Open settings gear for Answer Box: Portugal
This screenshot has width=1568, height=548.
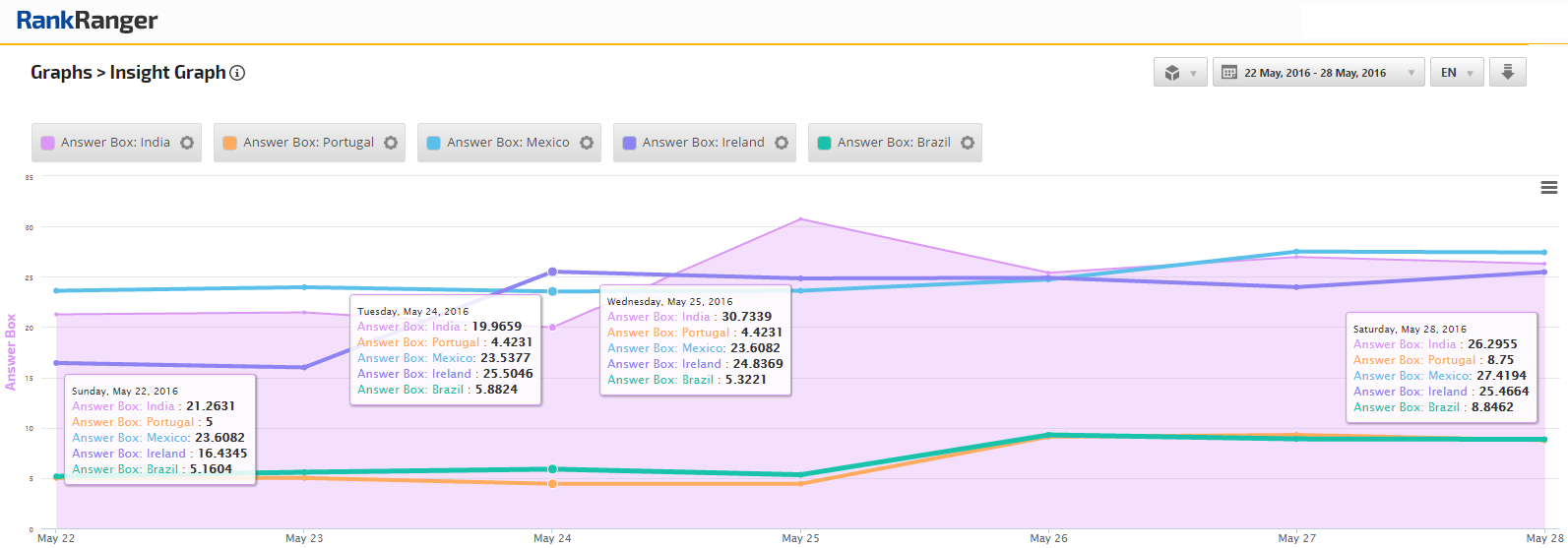(x=391, y=143)
